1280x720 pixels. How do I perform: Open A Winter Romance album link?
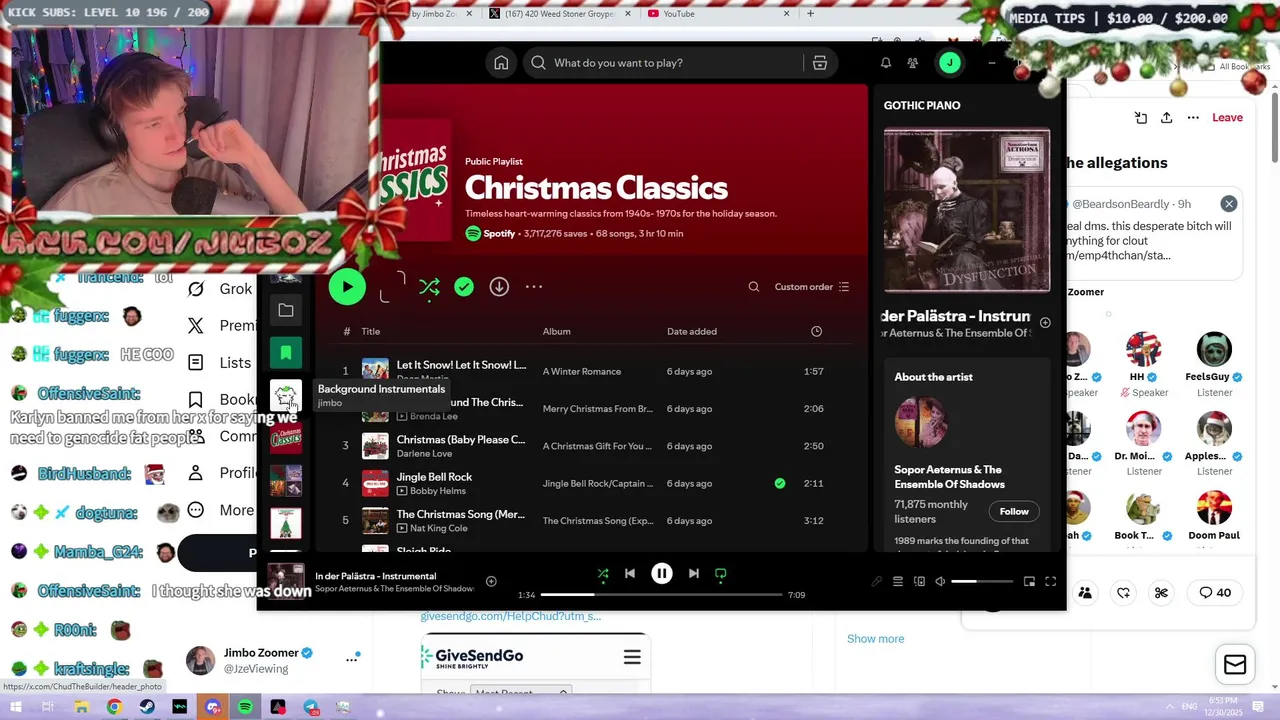pos(582,371)
